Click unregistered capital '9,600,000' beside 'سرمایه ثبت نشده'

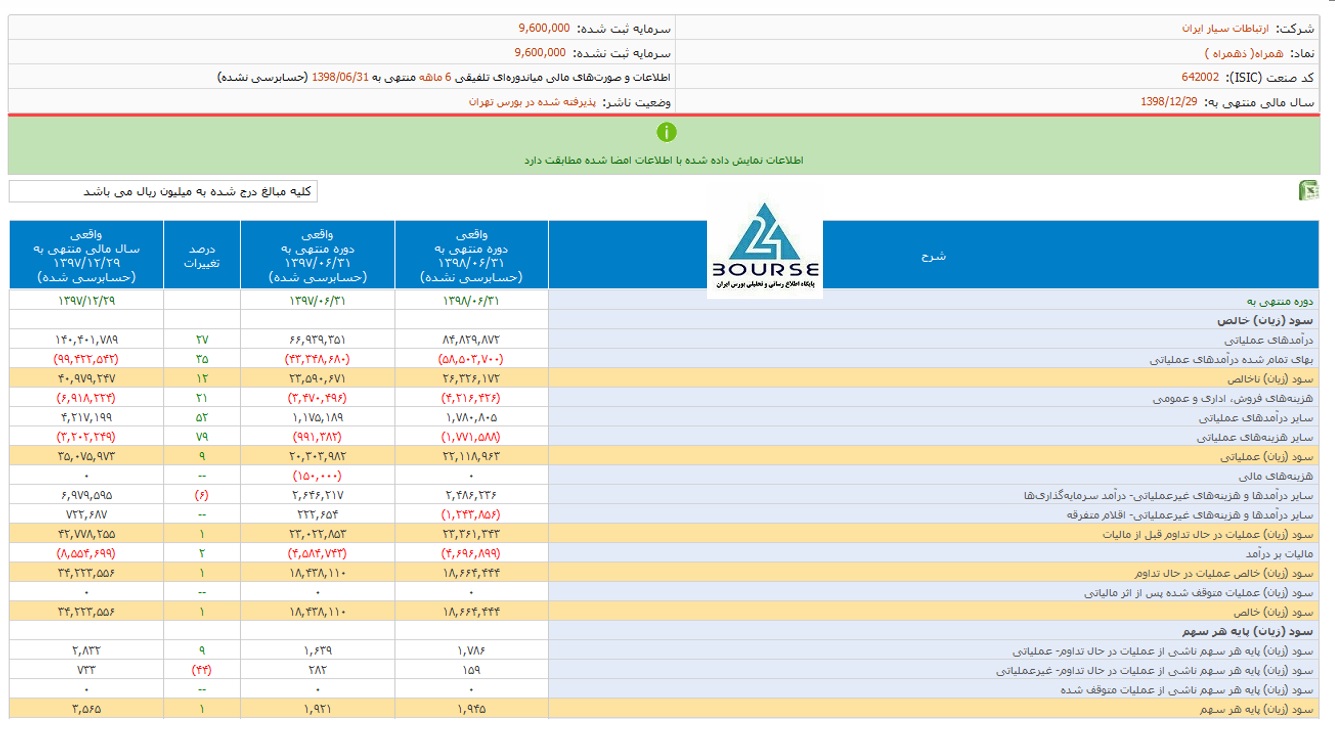pyautogui.click(x=540, y=53)
